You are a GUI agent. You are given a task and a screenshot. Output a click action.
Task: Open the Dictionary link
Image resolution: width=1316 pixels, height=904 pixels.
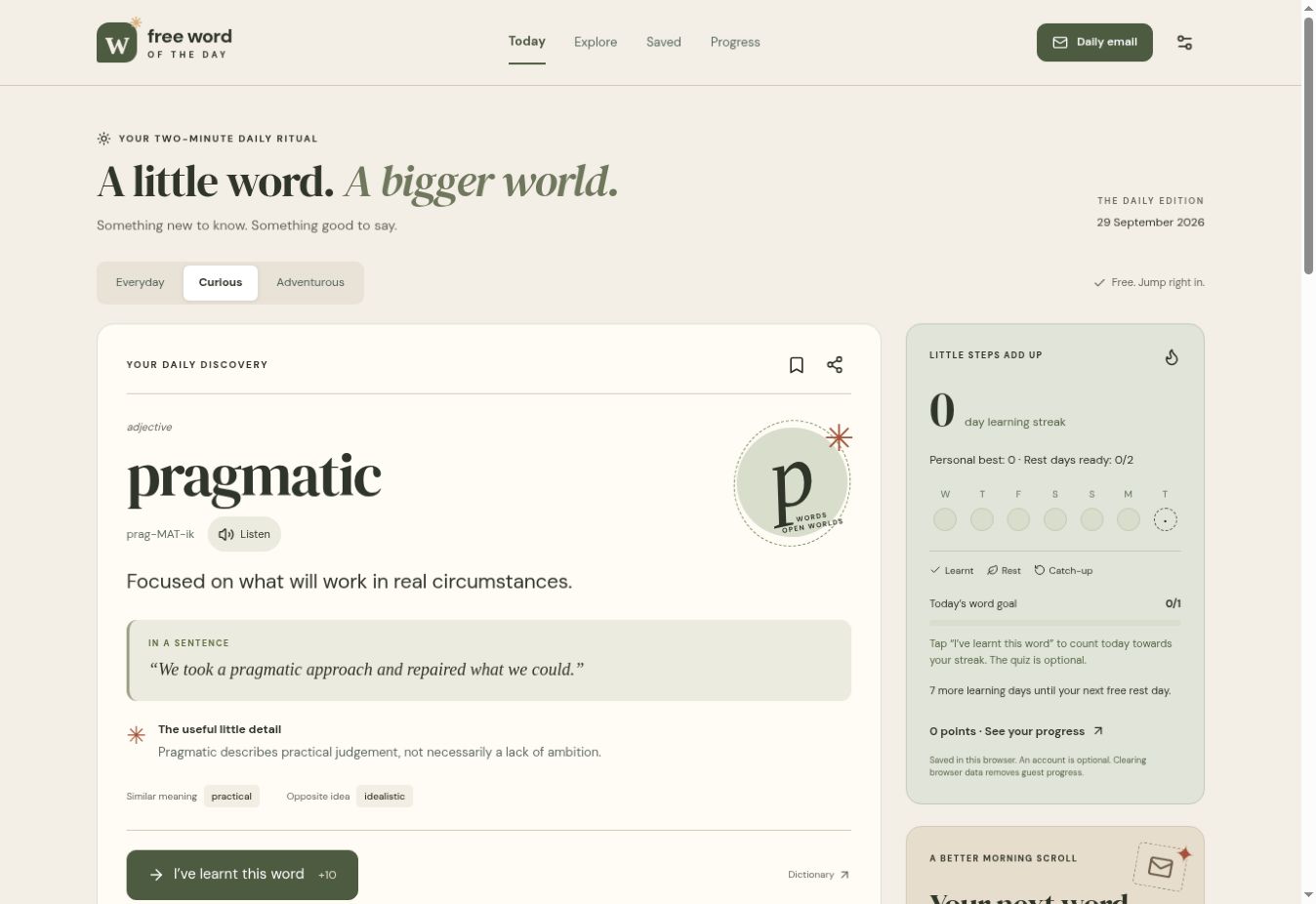[818, 875]
